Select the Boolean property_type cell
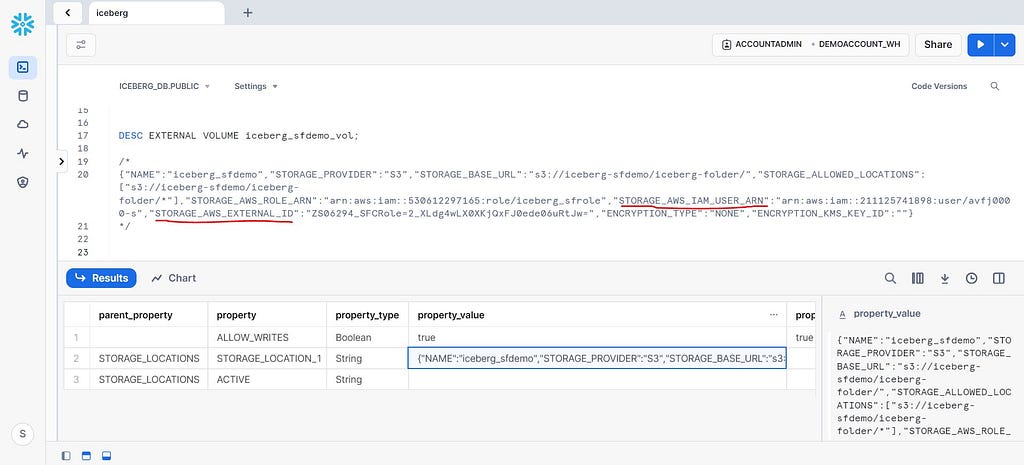 pyautogui.click(x=367, y=338)
